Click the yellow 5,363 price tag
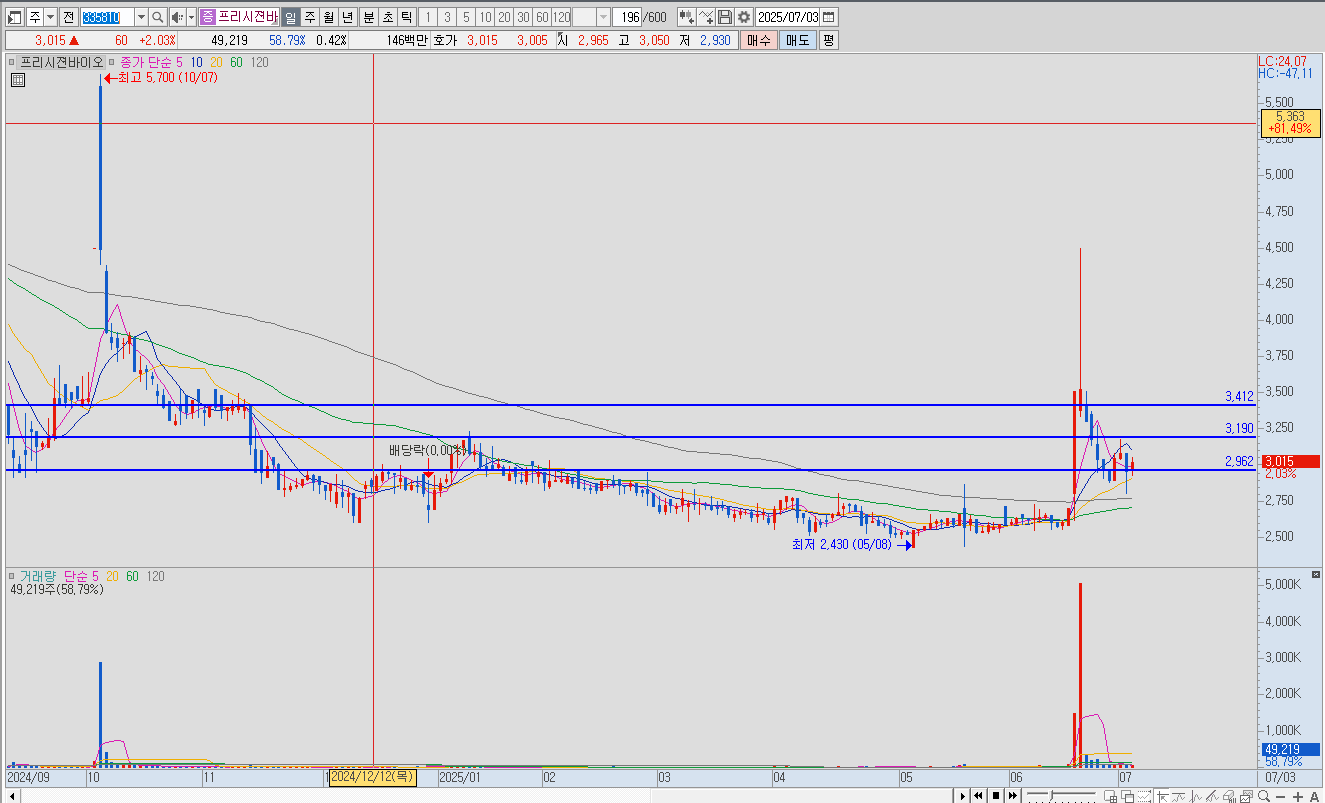Screen dimensions: 1325x803 (1290, 122)
